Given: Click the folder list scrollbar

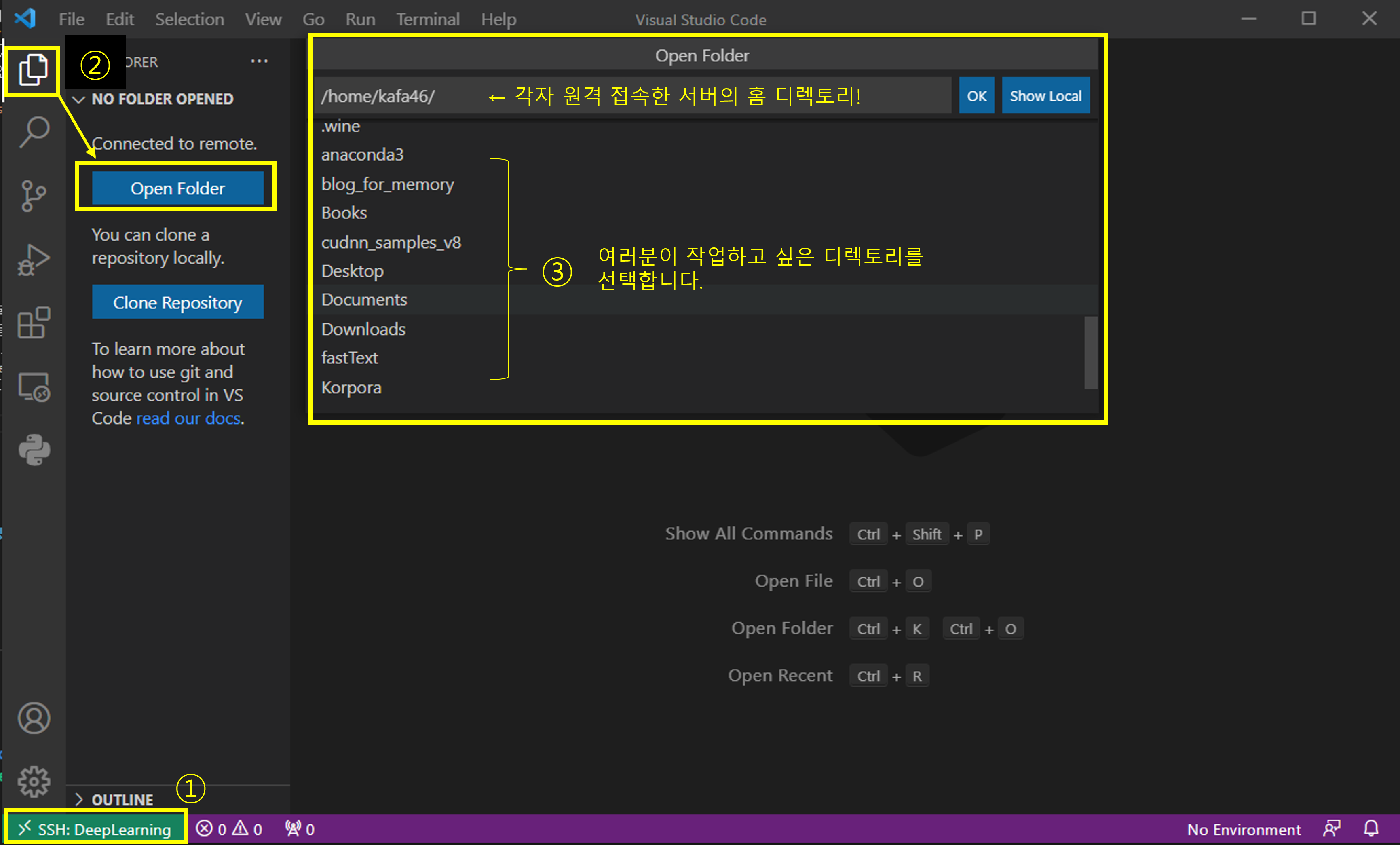Looking at the screenshot, I should pyautogui.click(x=1090, y=352).
